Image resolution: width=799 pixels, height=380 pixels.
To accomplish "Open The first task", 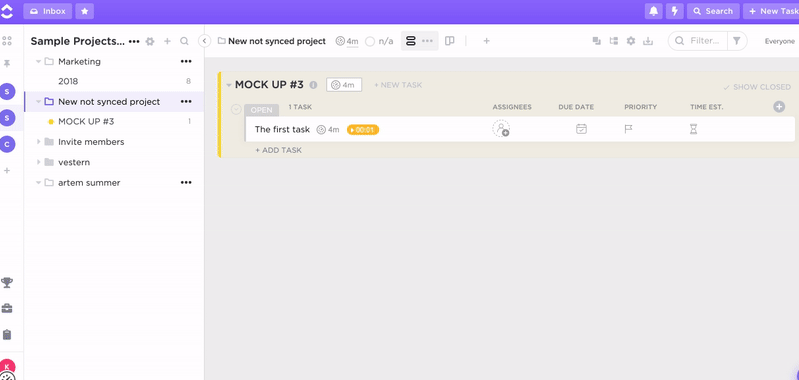I will tap(282, 129).
